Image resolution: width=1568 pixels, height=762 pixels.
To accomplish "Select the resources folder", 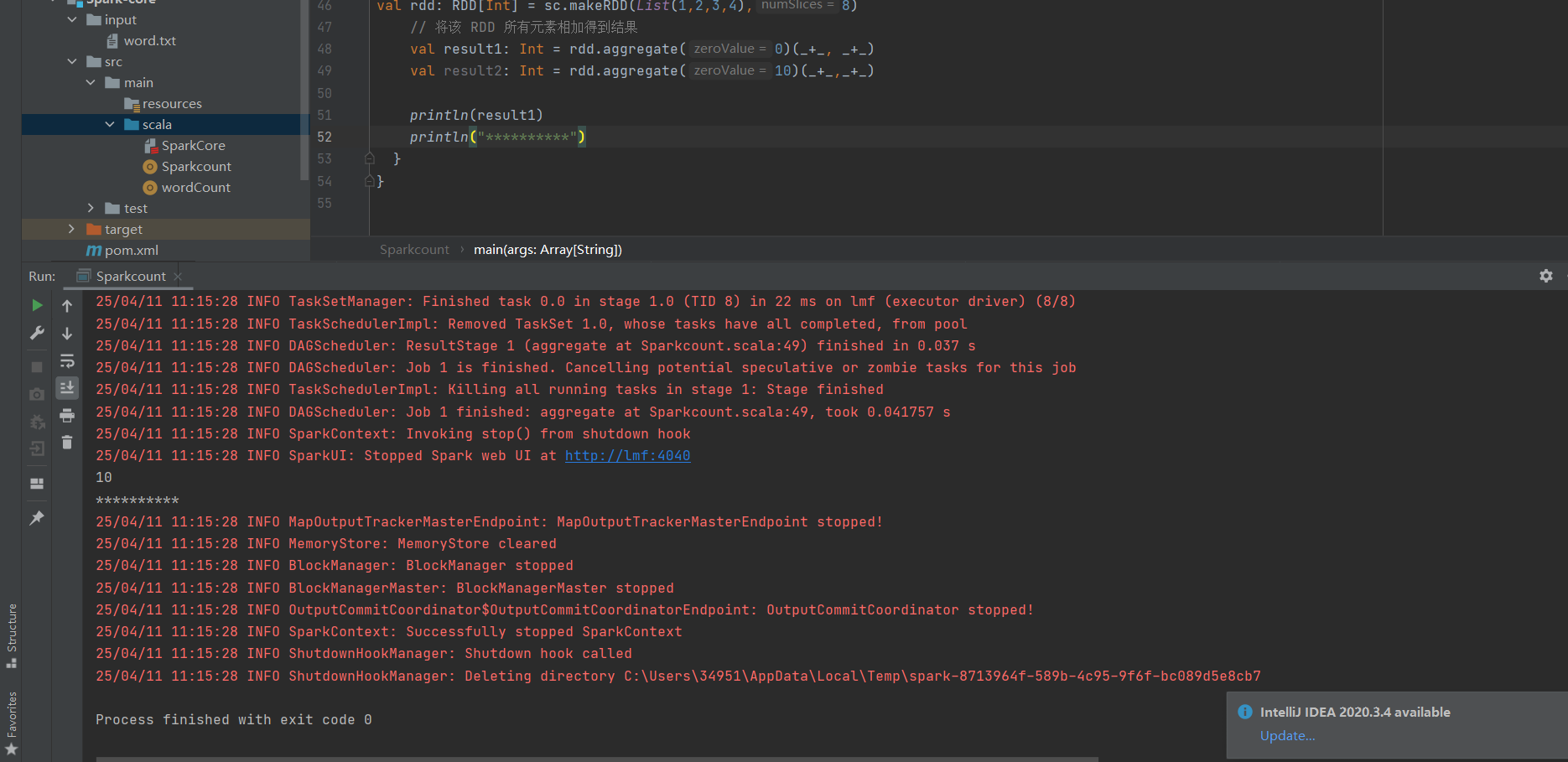I will (x=172, y=103).
